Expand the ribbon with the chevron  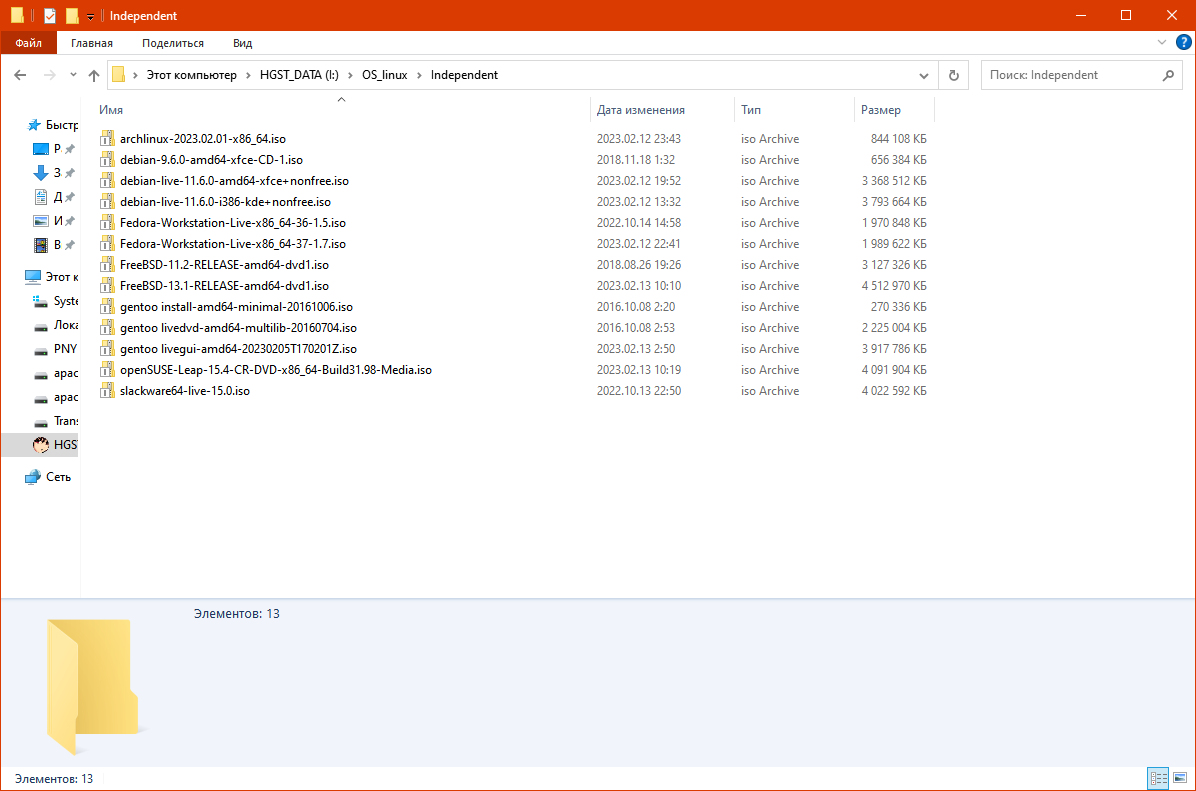click(1162, 42)
